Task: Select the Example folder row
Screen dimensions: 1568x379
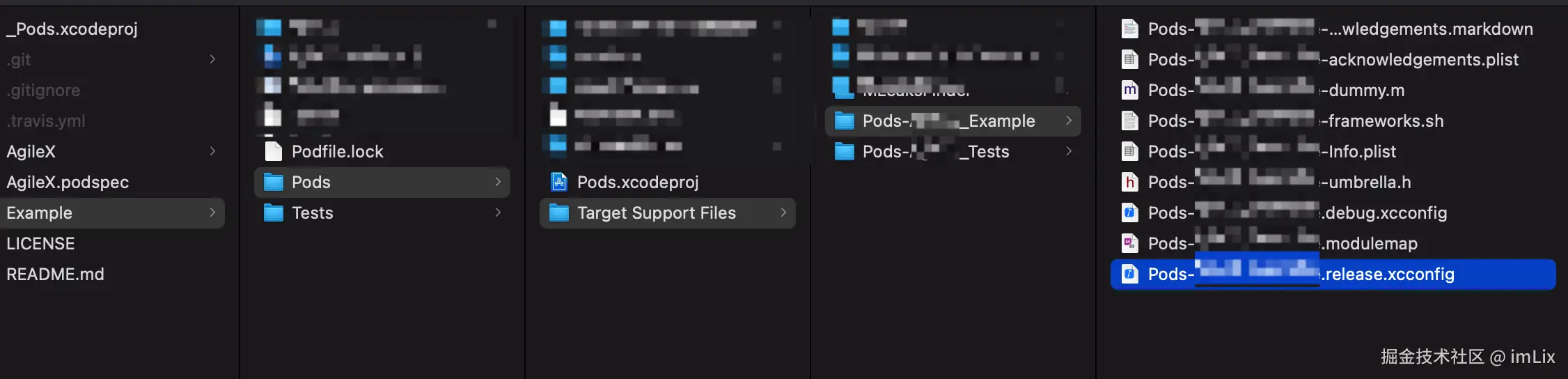Action: [x=112, y=212]
